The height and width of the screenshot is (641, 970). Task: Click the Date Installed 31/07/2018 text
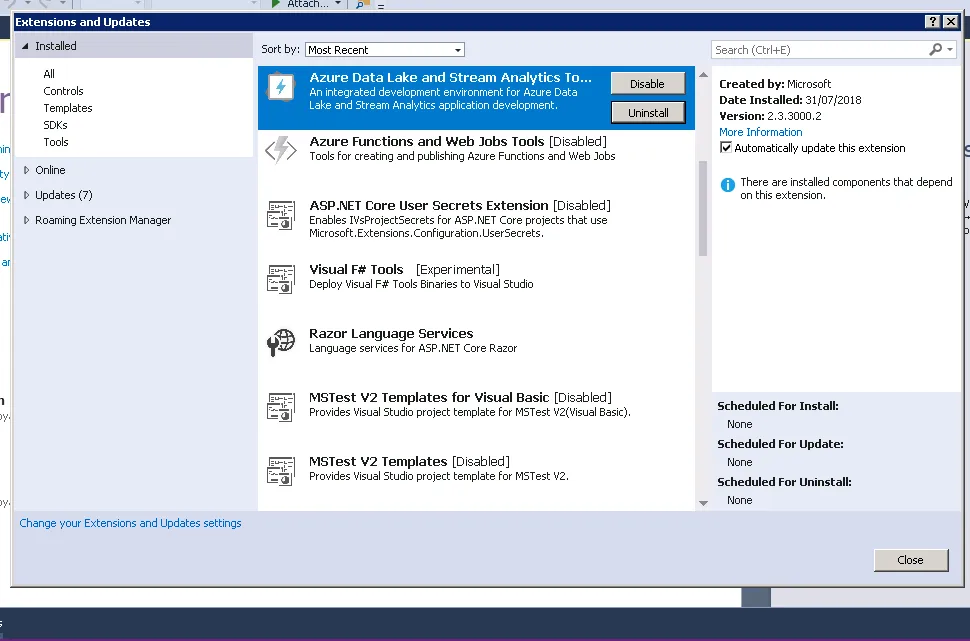click(x=790, y=100)
